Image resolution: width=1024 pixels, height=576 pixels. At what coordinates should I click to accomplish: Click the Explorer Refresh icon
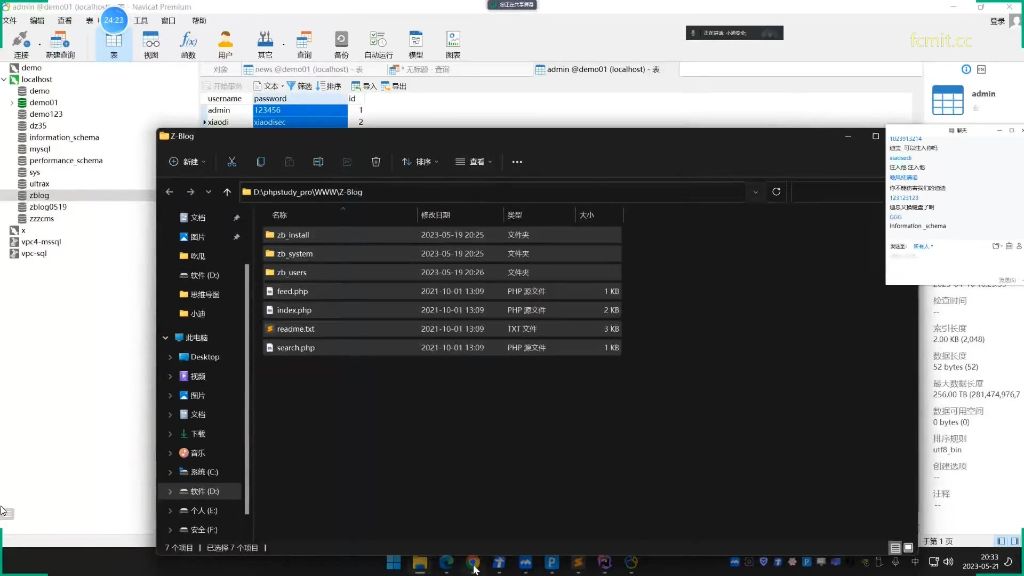776,192
